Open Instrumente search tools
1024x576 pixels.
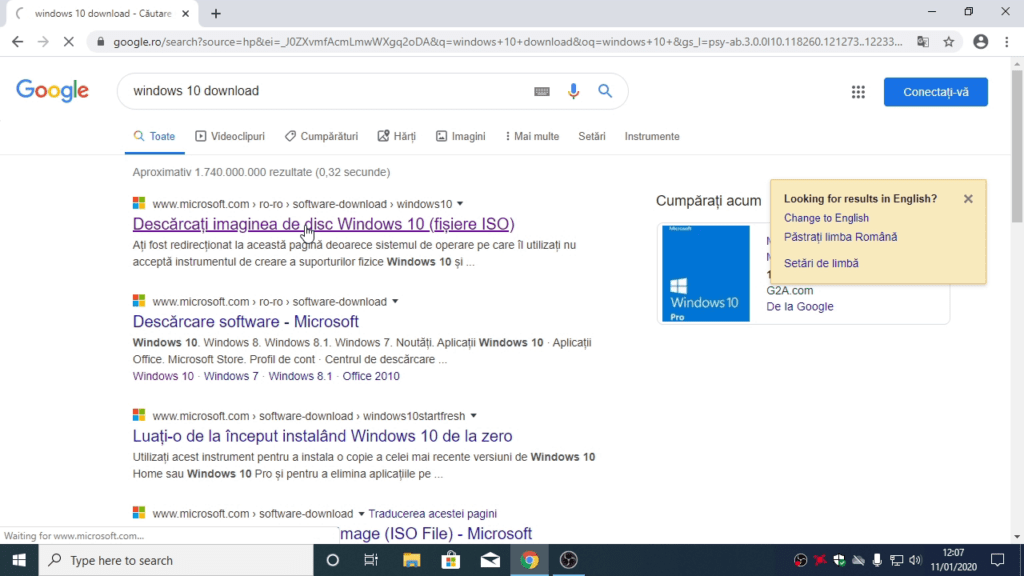[x=652, y=136]
